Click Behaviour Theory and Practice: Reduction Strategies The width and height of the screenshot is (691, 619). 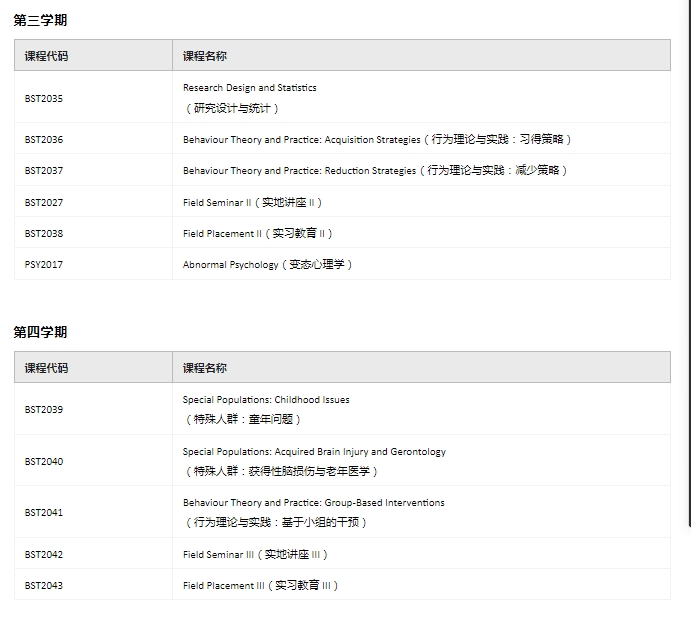(299, 171)
